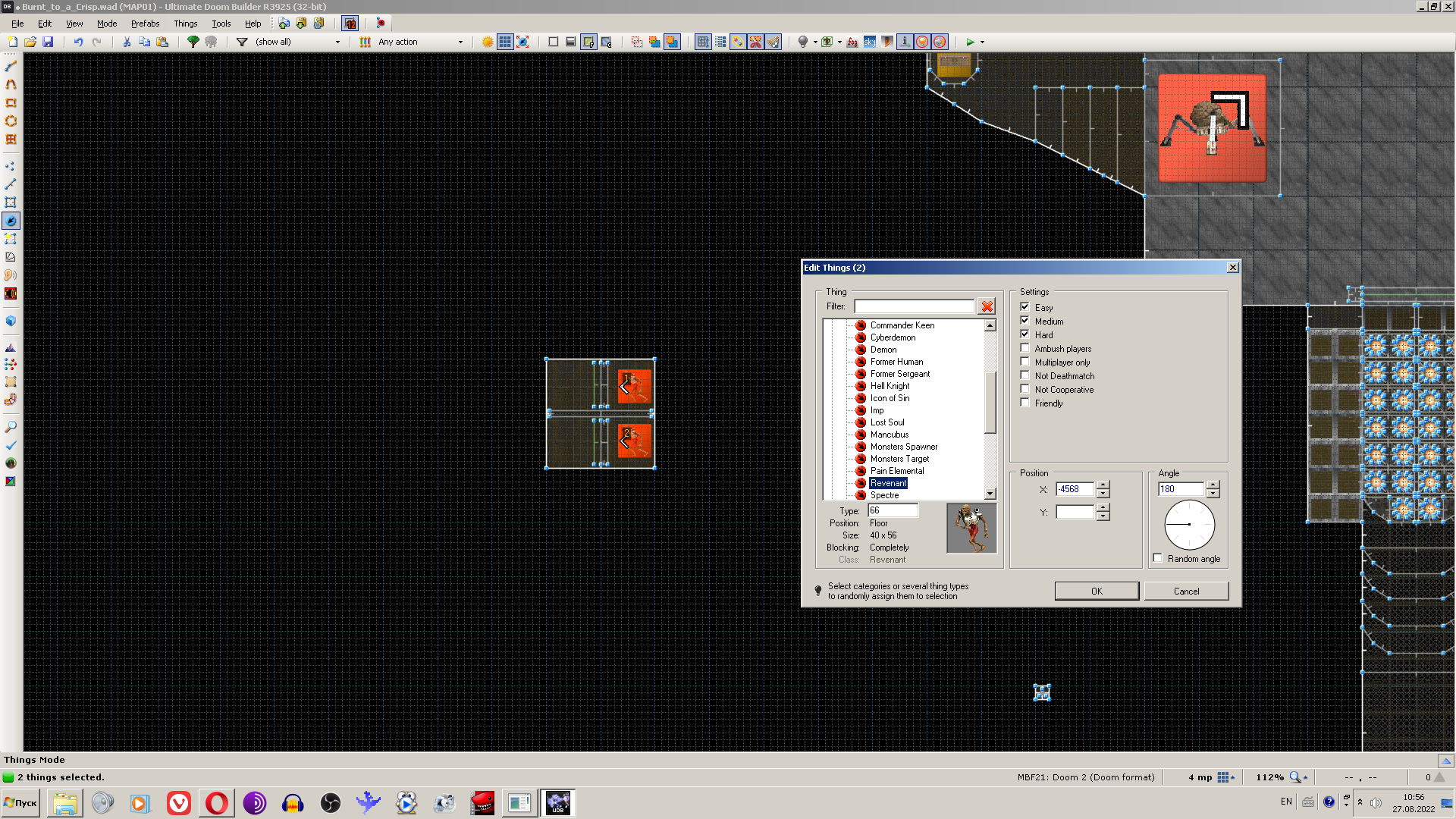Uncheck the Hard skill checkbox
Image resolution: width=1456 pixels, height=819 pixels.
click(1025, 334)
